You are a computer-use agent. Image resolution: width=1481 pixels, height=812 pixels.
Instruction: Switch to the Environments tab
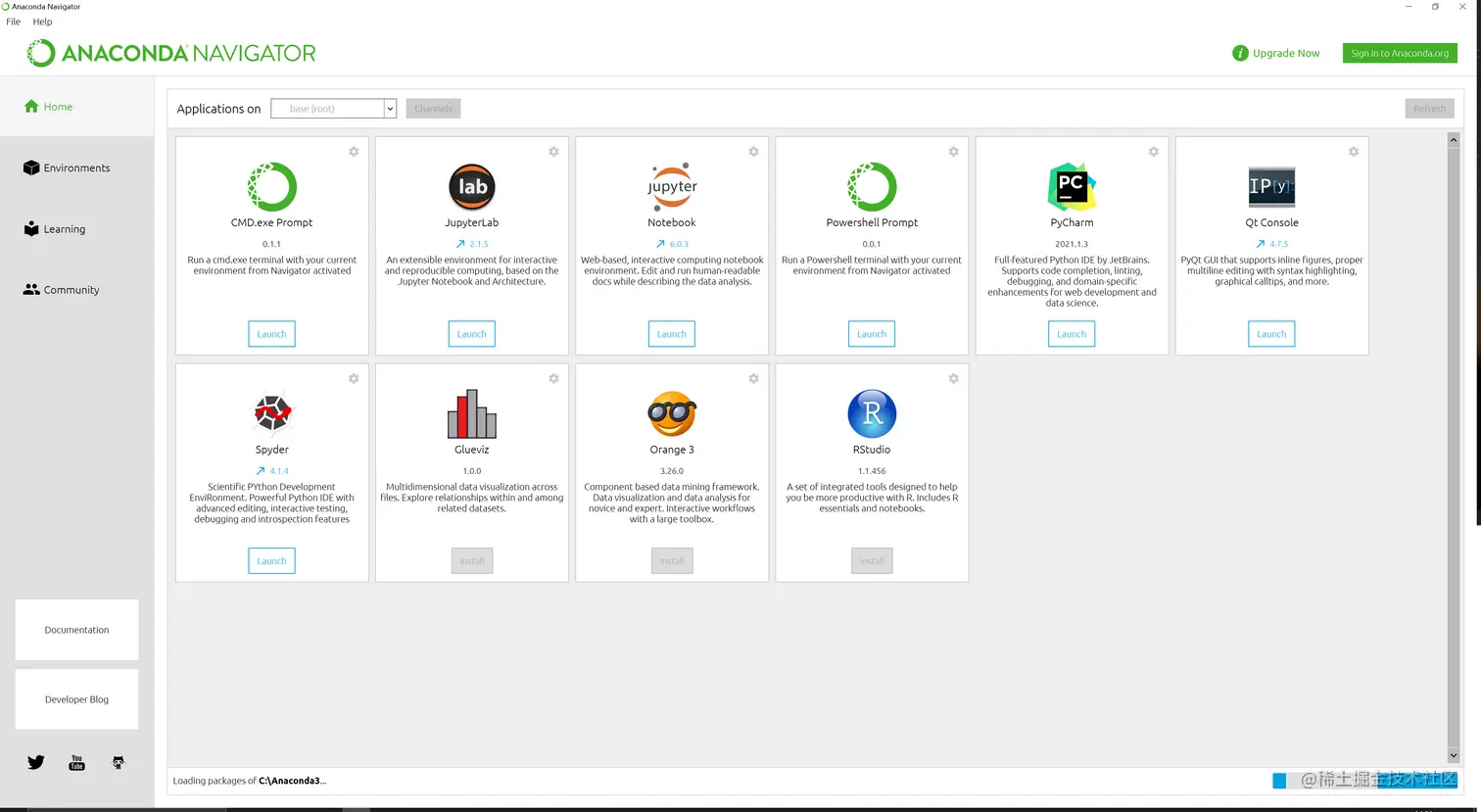[76, 167]
